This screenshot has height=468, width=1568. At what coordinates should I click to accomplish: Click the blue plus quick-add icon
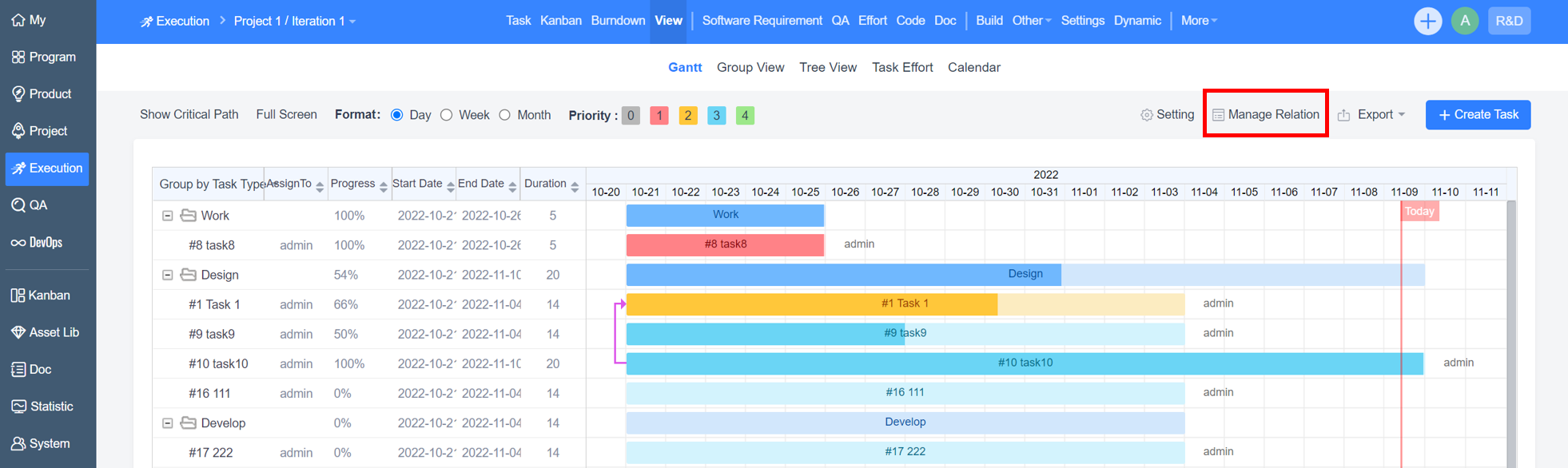[x=1427, y=22]
